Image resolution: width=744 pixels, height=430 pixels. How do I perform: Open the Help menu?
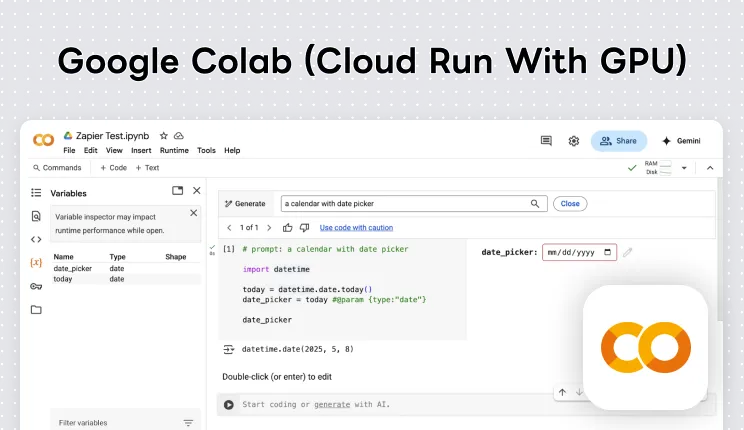pyautogui.click(x=232, y=150)
